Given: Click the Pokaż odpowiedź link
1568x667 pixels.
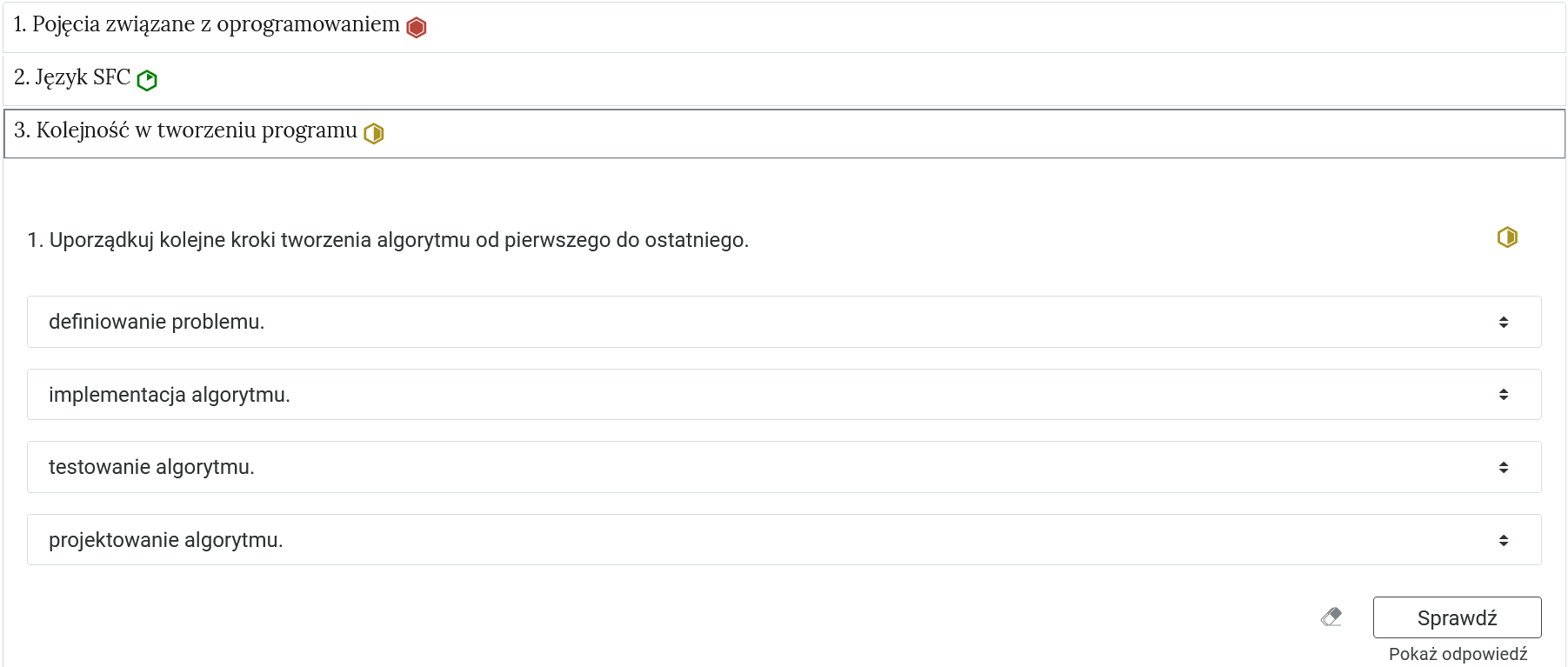Looking at the screenshot, I should [1458, 654].
